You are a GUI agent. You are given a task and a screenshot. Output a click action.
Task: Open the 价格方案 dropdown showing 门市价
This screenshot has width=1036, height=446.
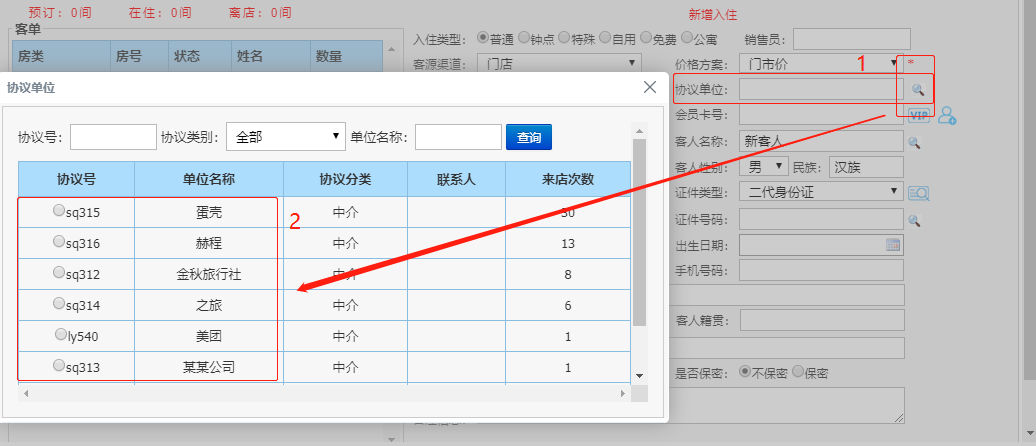coord(821,64)
